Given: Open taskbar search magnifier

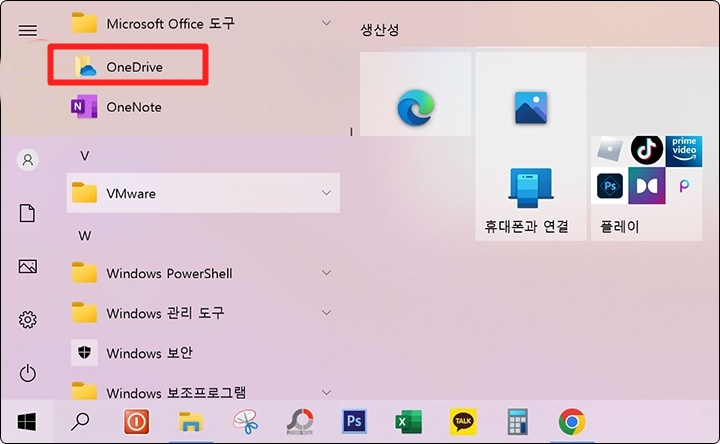Looking at the screenshot, I should [80, 422].
